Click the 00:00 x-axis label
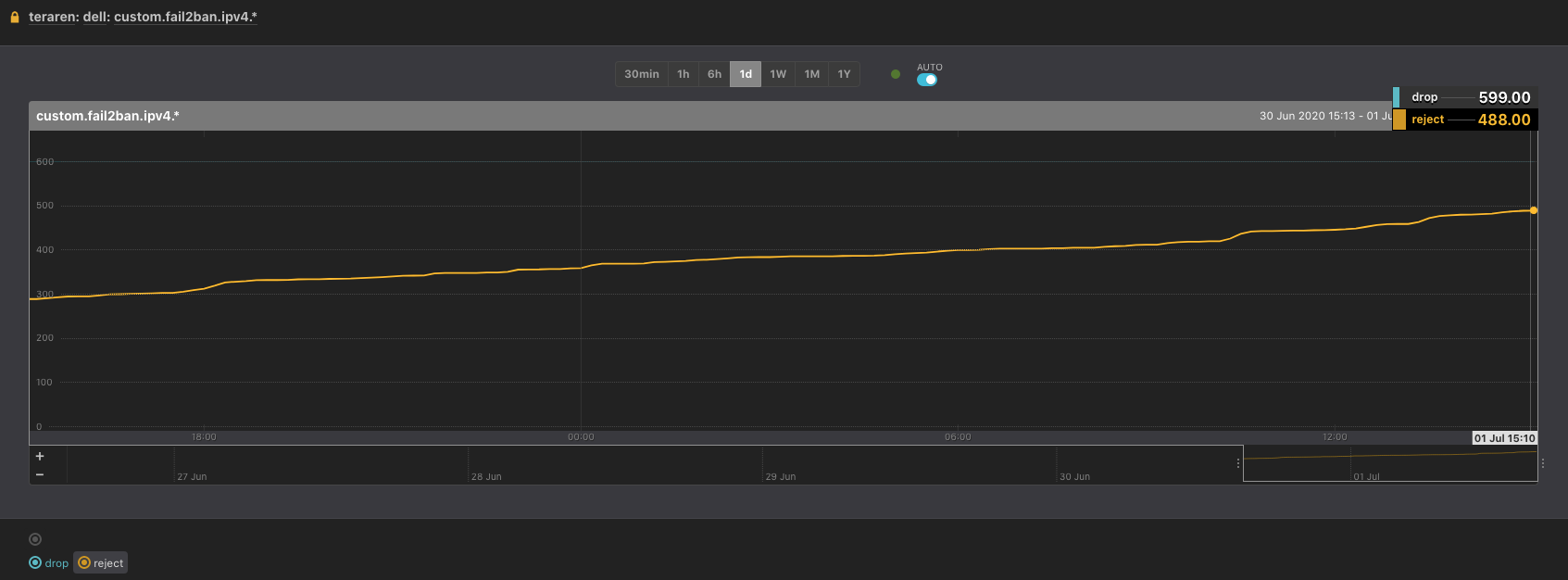The height and width of the screenshot is (580, 1568). point(581,436)
